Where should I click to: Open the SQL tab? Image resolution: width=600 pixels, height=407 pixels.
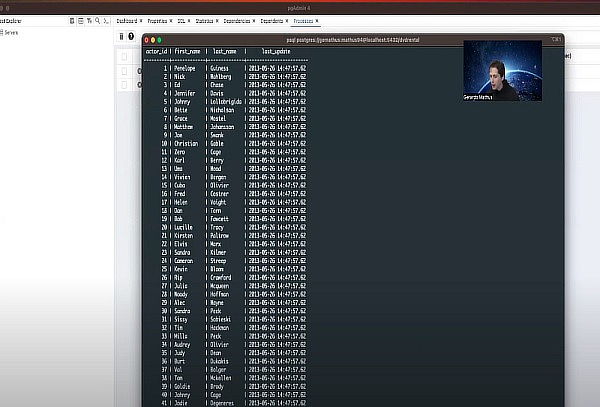coord(181,21)
